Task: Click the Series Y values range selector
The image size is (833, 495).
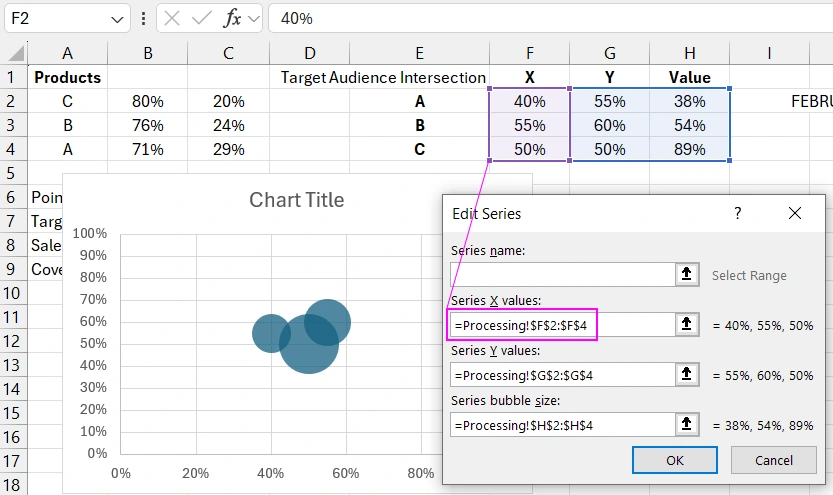Action: coord(687,374)
